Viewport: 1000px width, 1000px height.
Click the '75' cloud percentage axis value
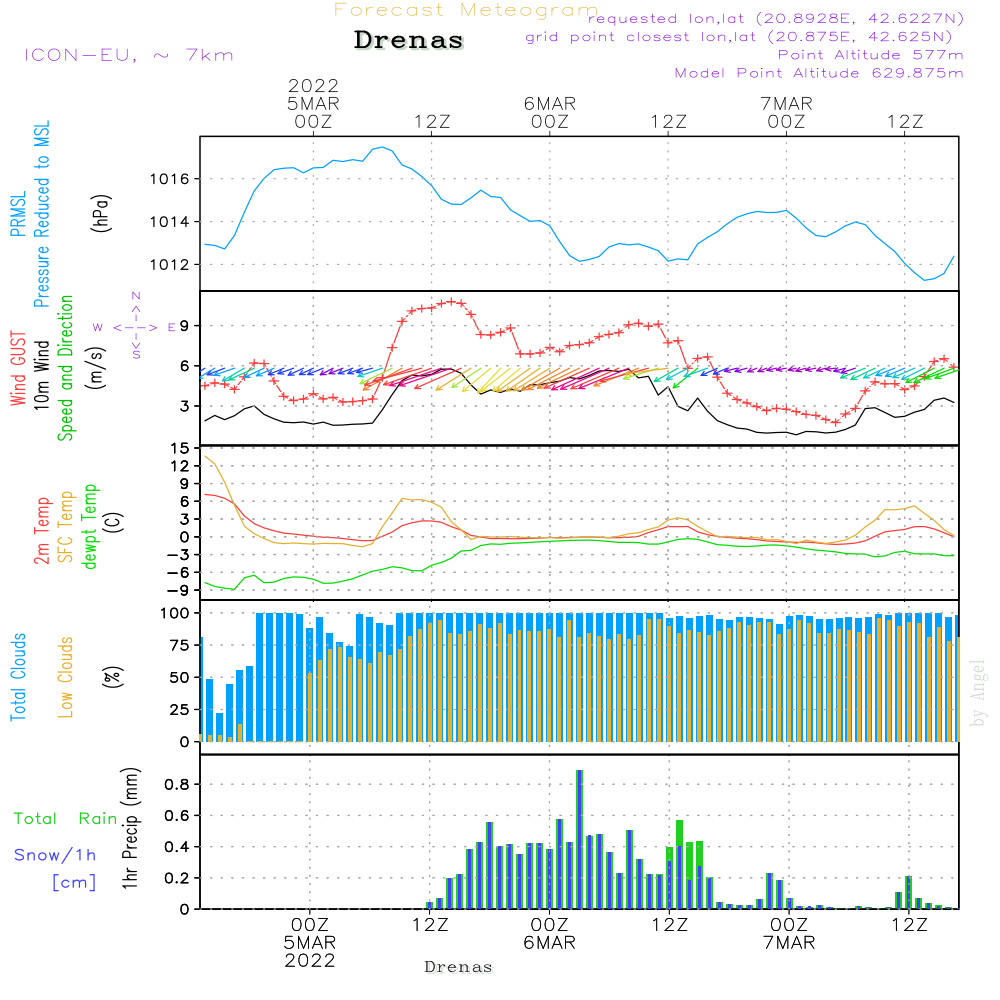coord(180,645)
